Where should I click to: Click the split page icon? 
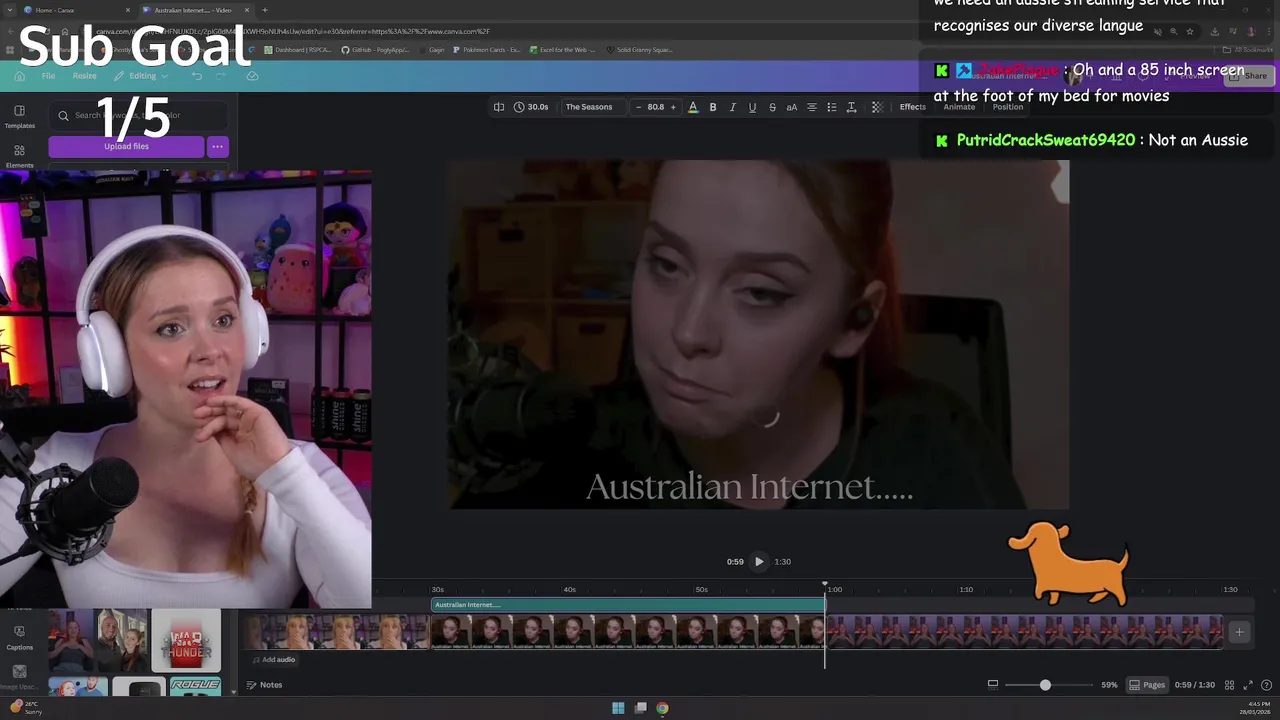coord(499,107)
